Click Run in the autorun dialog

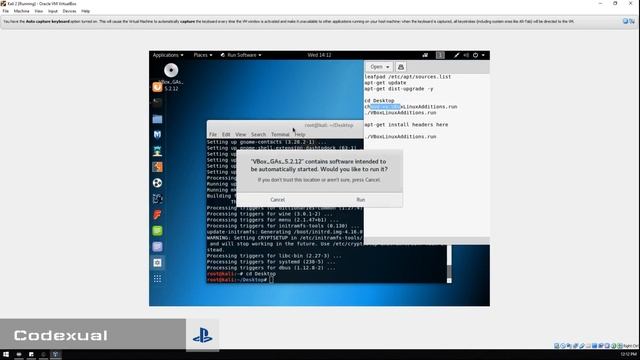pos(361,200)
